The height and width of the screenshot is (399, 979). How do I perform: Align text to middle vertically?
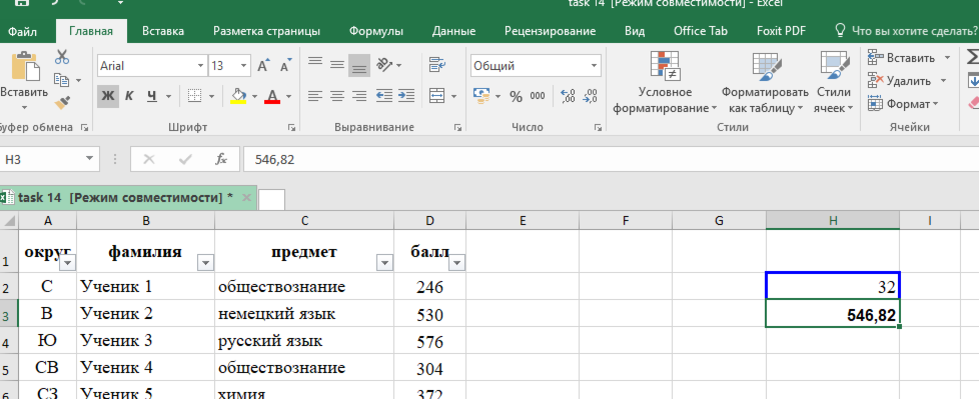click(x=337, y=64)
